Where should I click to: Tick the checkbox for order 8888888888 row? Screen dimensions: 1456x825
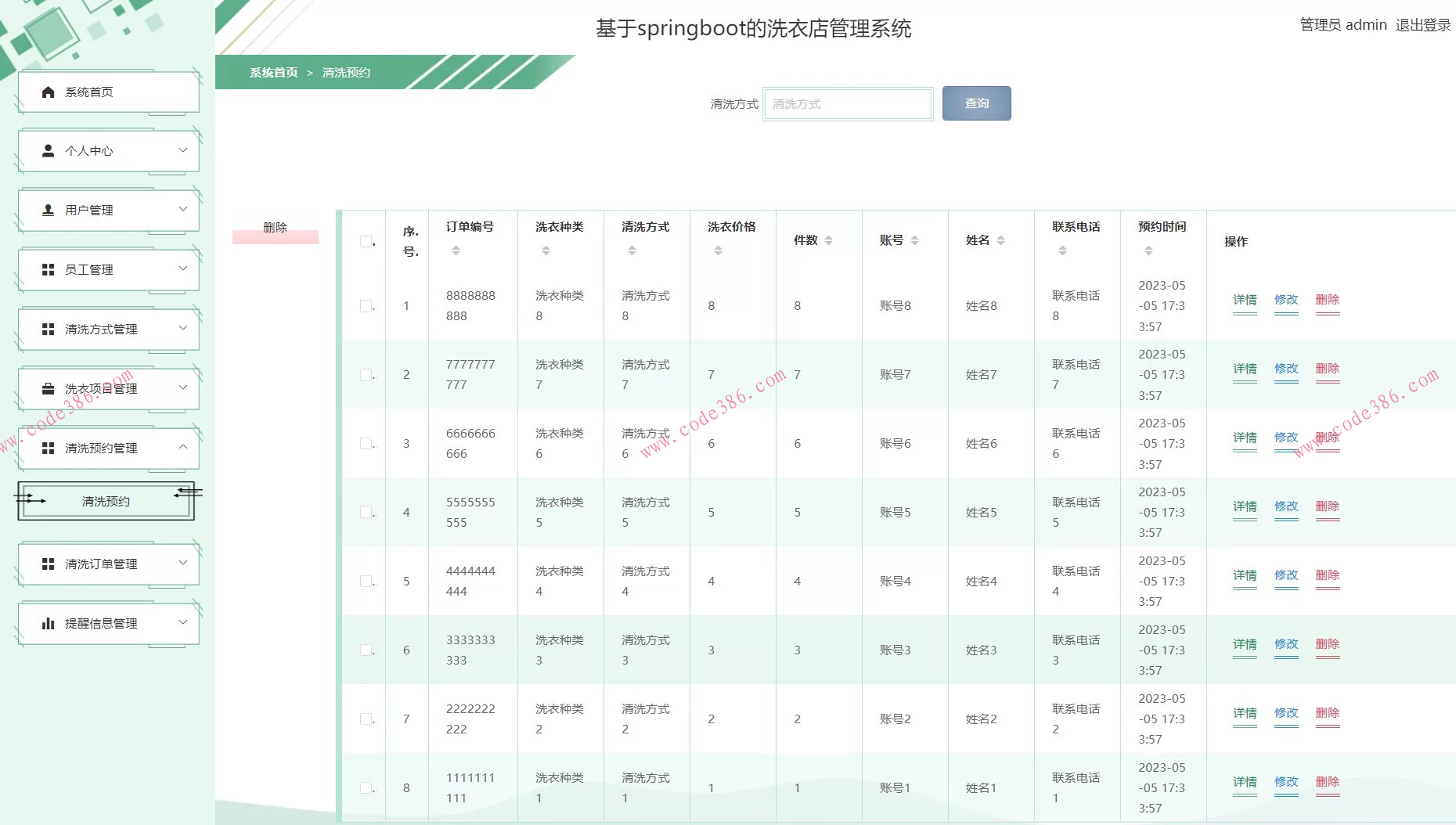coord(365,305)
